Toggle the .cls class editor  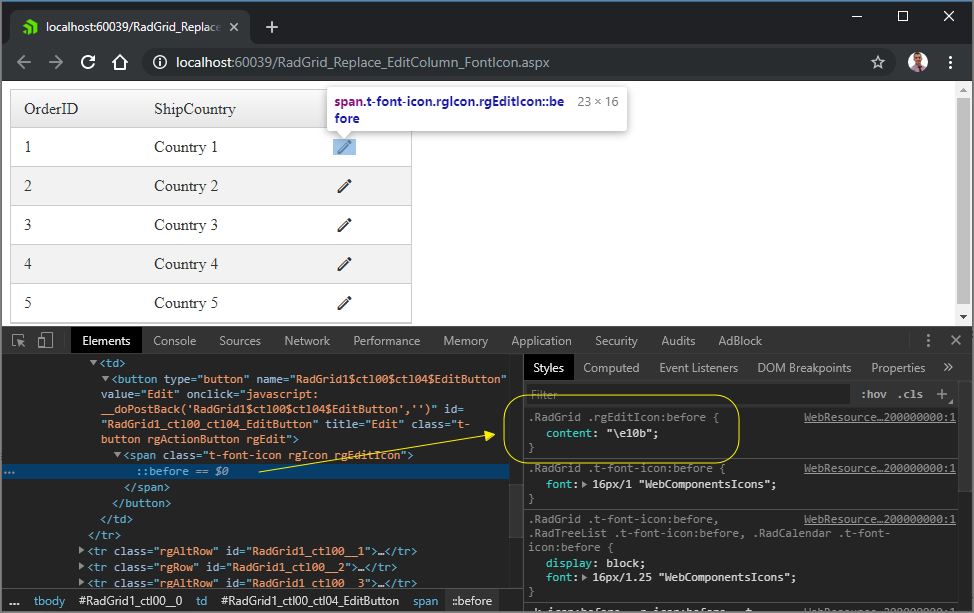tap(910, 394)
